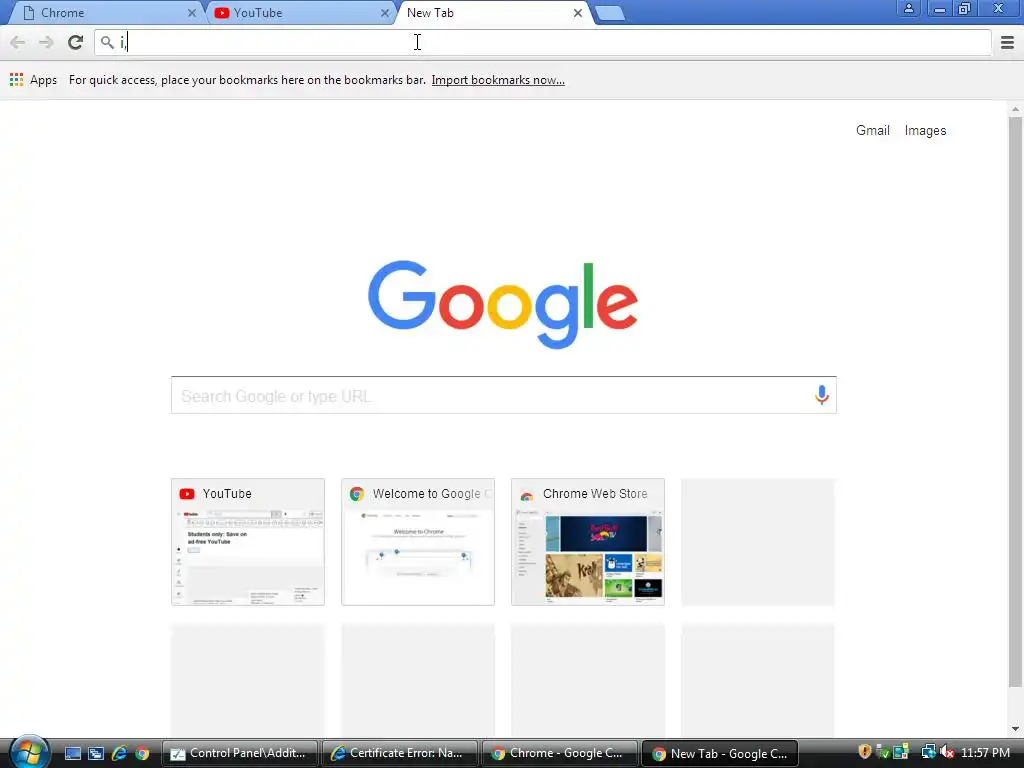Open the Welcome to Google Chrome thumbnail
1024x768 pixels.
point(418,542)
